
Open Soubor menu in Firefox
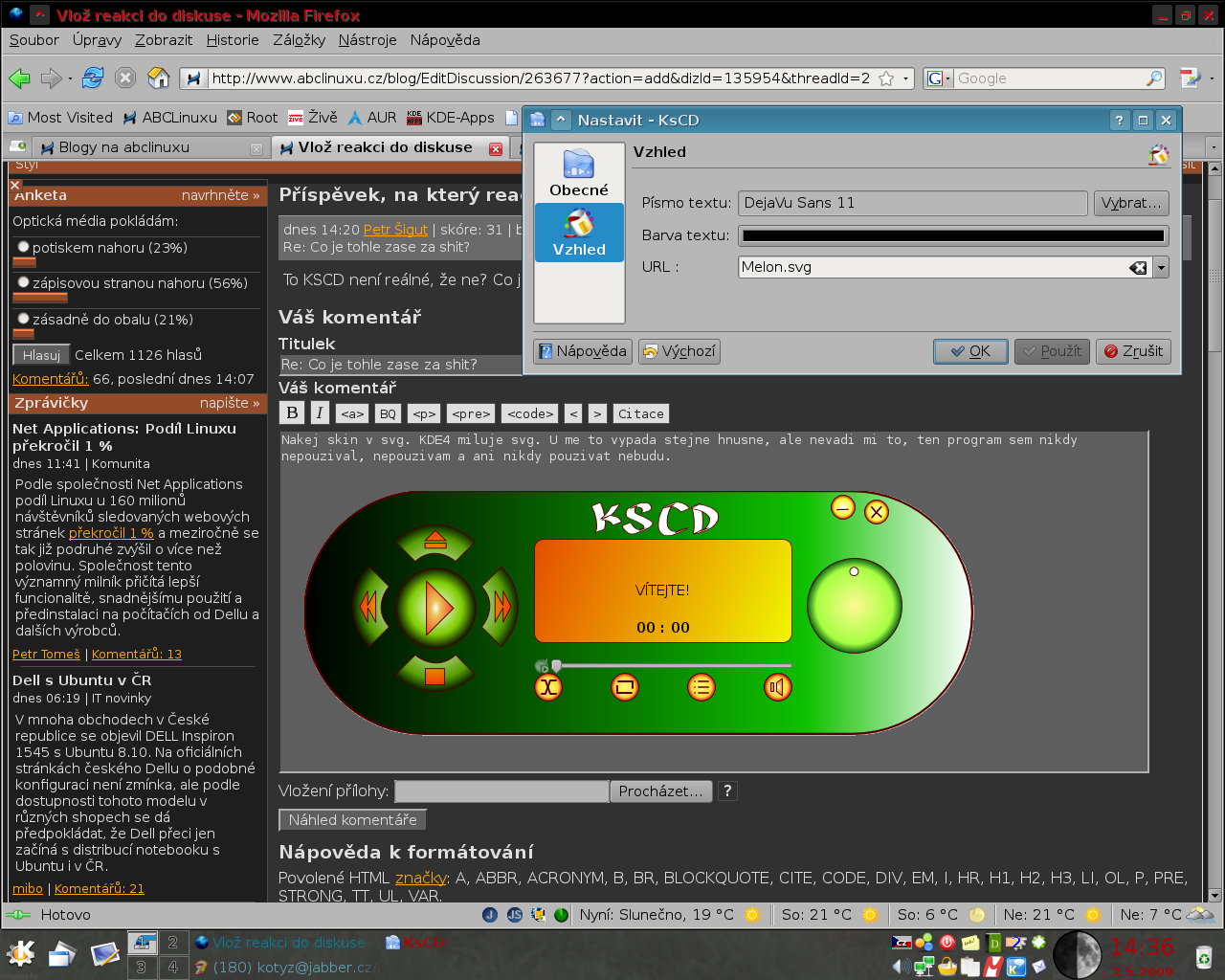[34, 40]
